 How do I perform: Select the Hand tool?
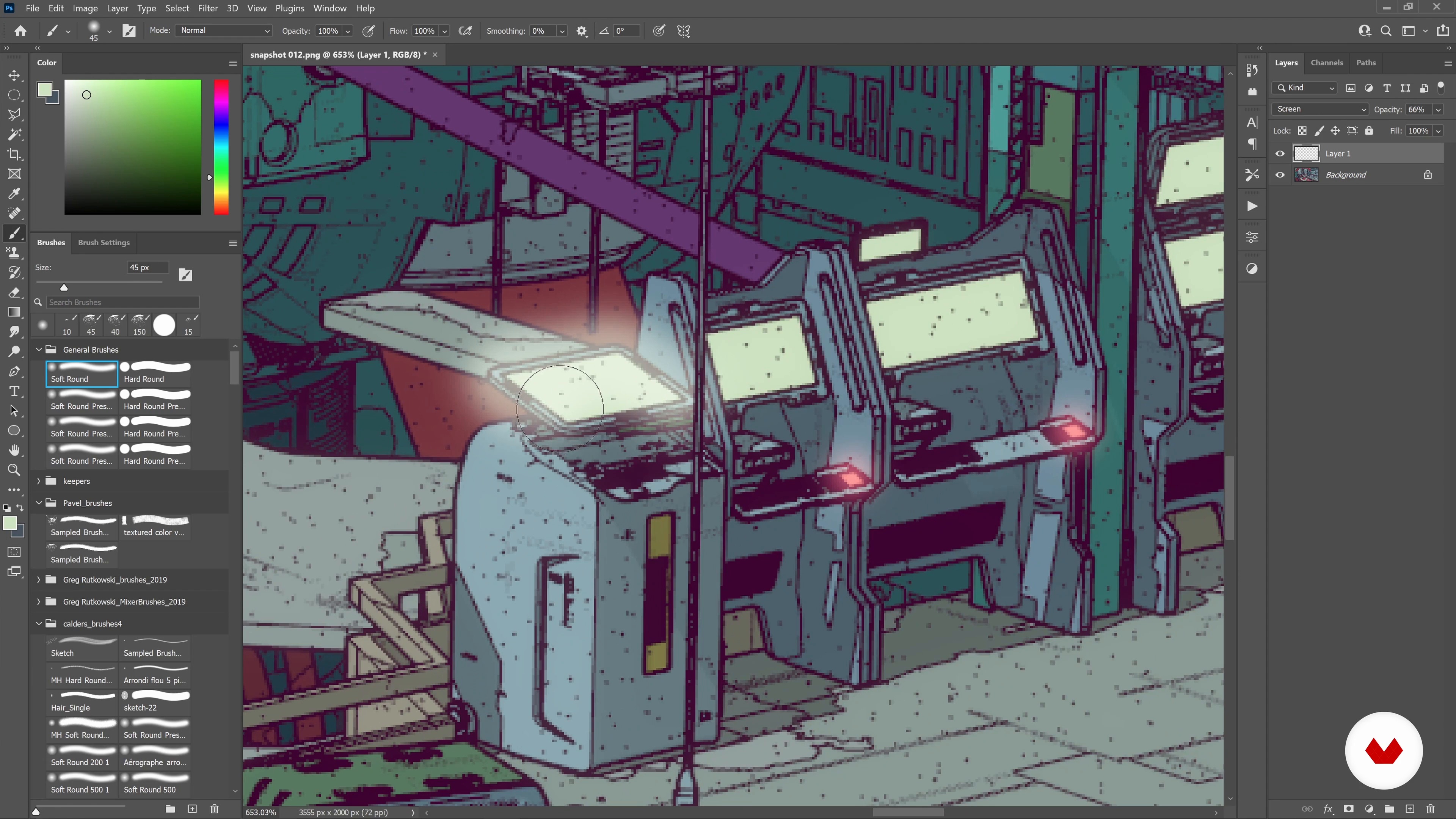click(15, 450)
